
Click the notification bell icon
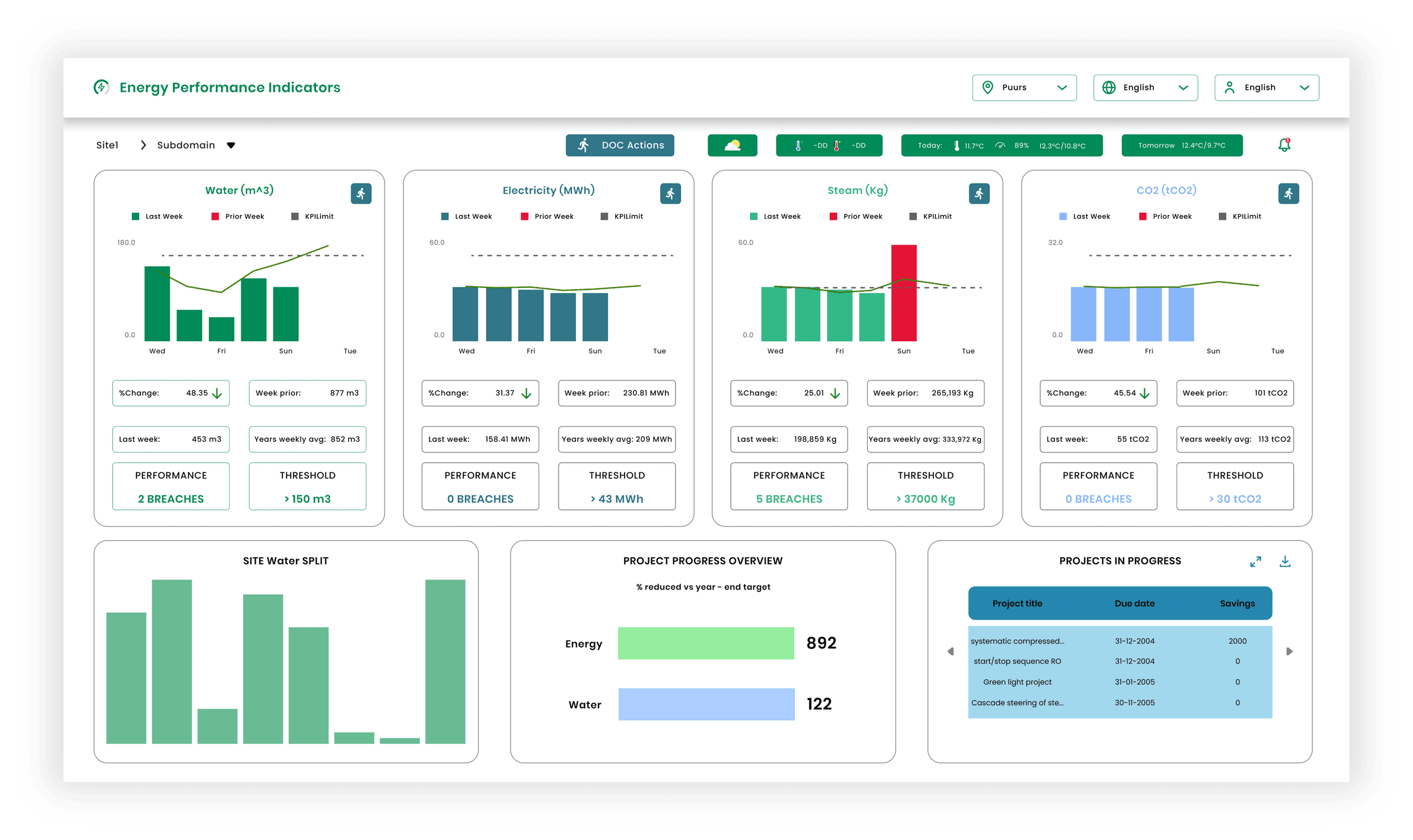click(x=1284, y=145)
